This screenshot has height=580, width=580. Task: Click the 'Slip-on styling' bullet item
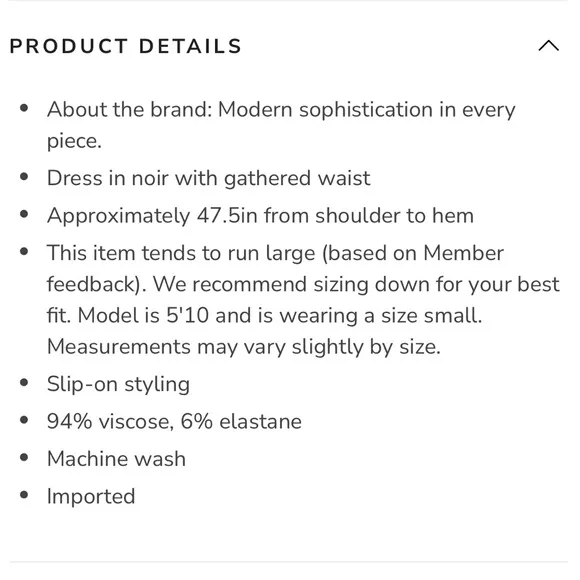[x=118, y=384]
